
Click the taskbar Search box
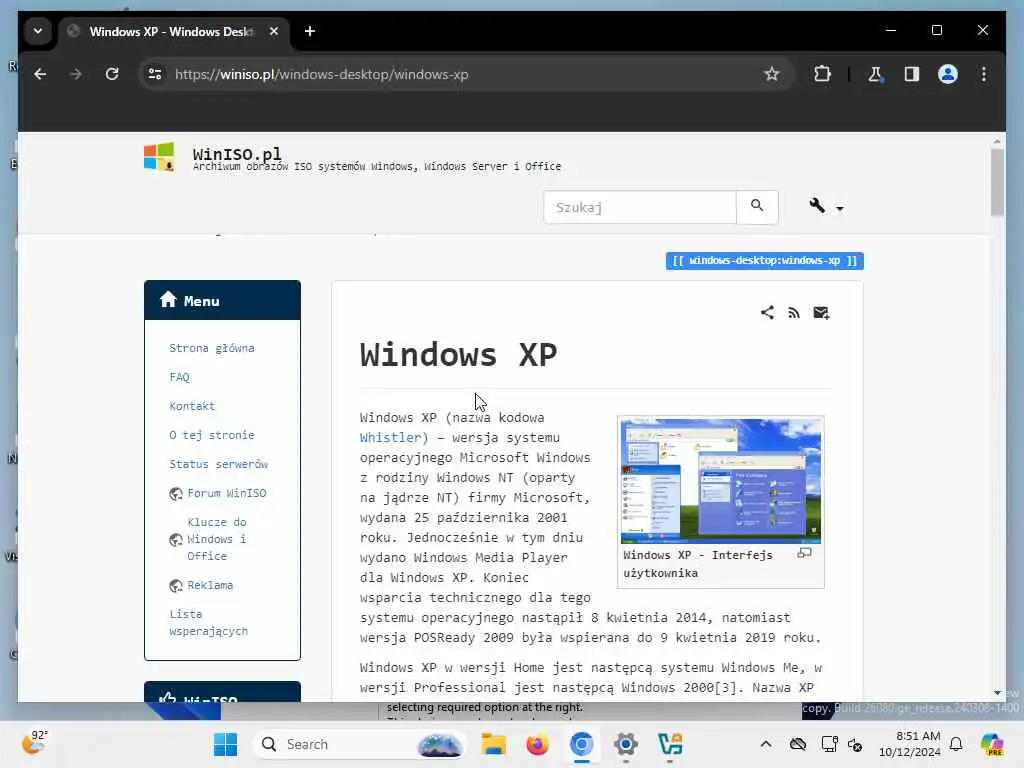(x=359, y=744)
